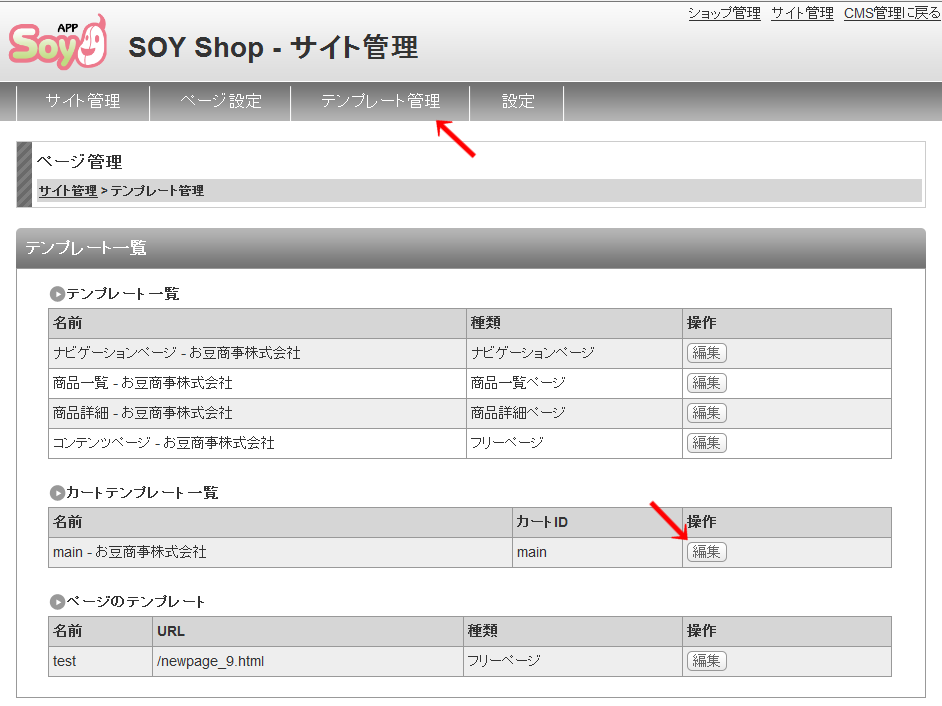The height and width of the screenshot is (706, 942).
Task: Click 名前 header in template list table
Action: tap(257, 323)
